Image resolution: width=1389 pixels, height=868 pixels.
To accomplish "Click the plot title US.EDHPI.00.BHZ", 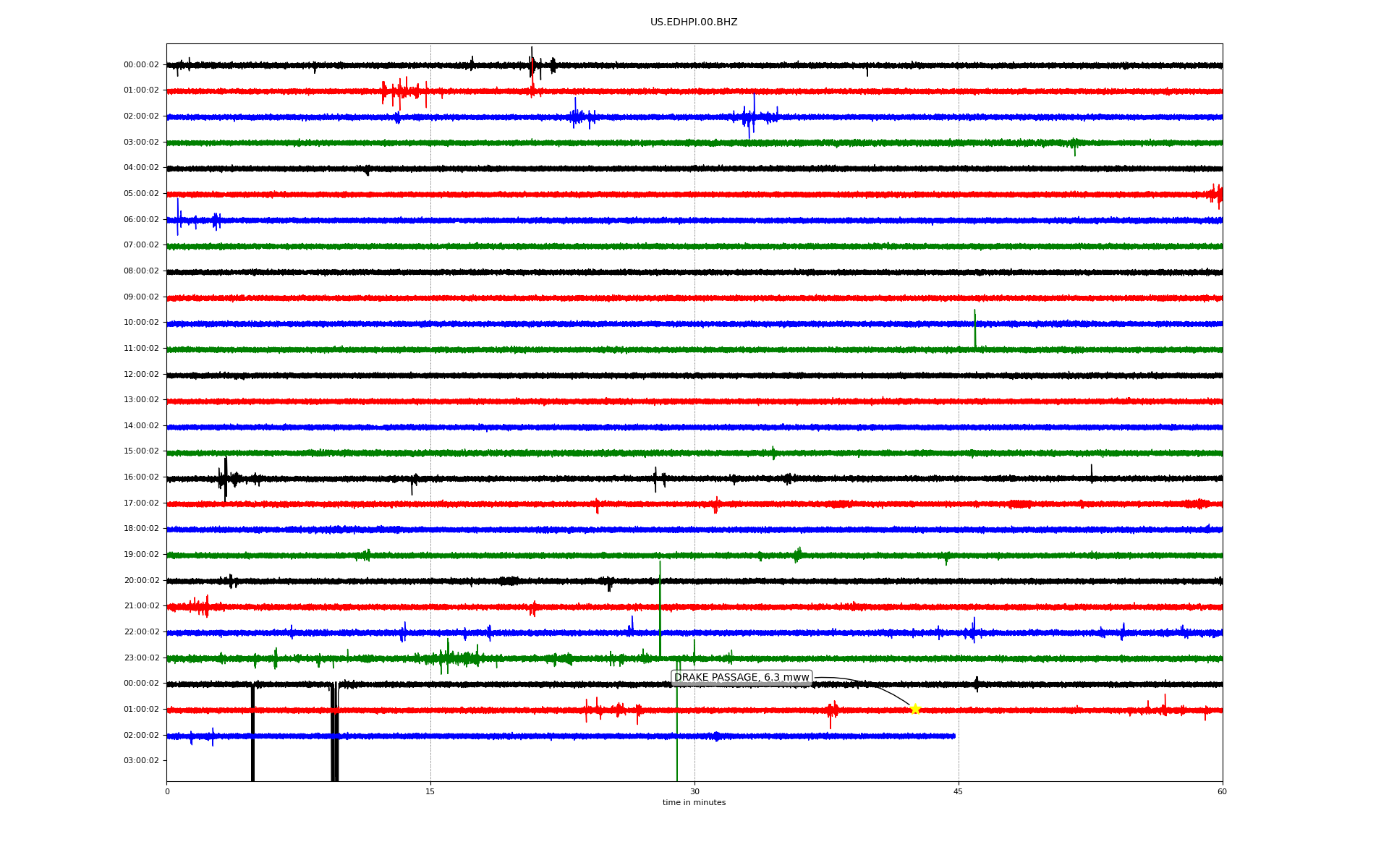I will click(694, 22).
